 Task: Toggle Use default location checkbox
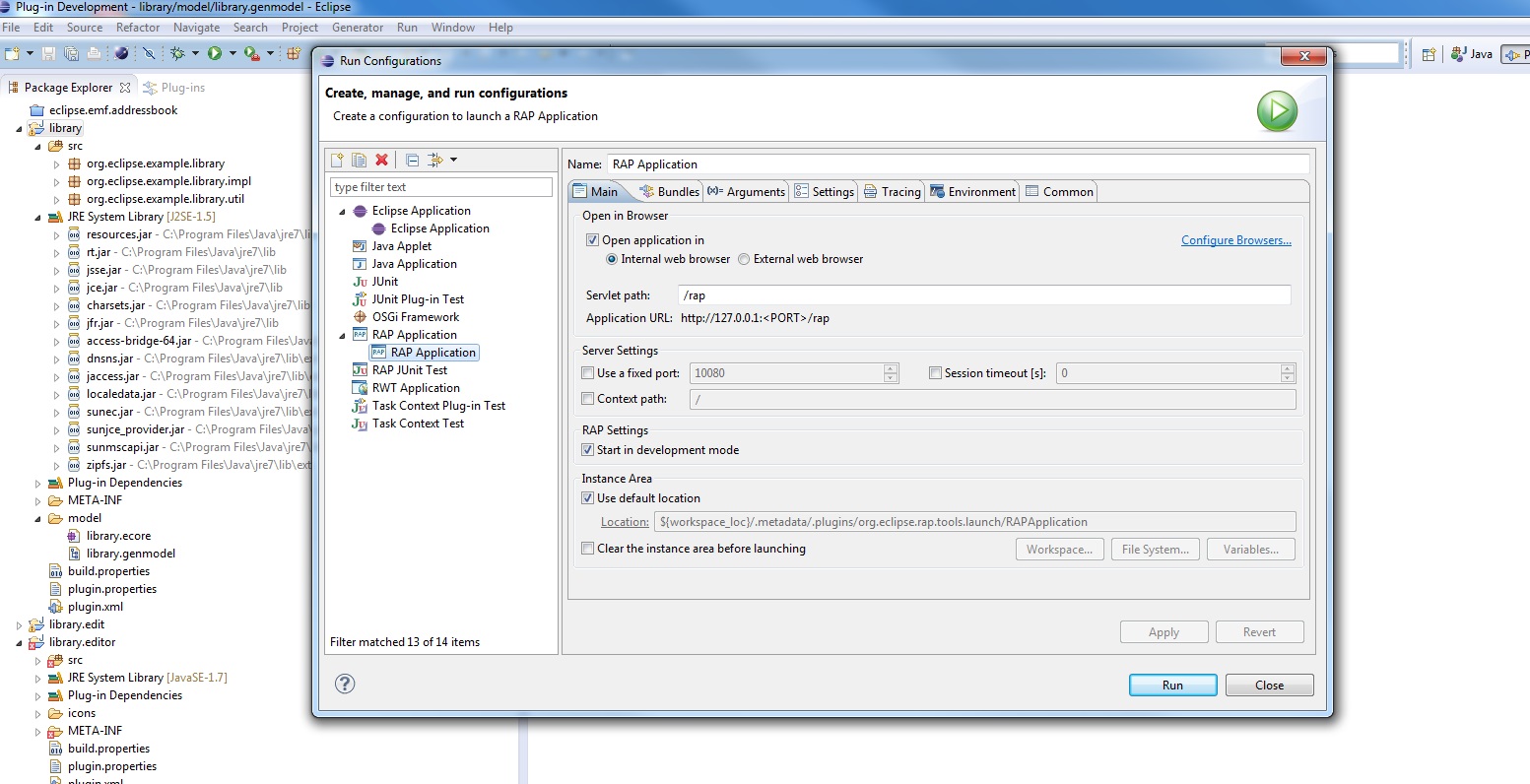point(588,498)
